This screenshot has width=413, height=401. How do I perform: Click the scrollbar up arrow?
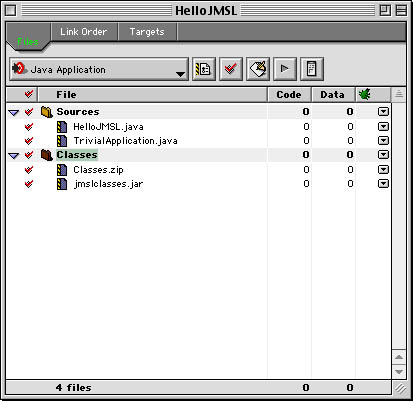coord(399,357)
